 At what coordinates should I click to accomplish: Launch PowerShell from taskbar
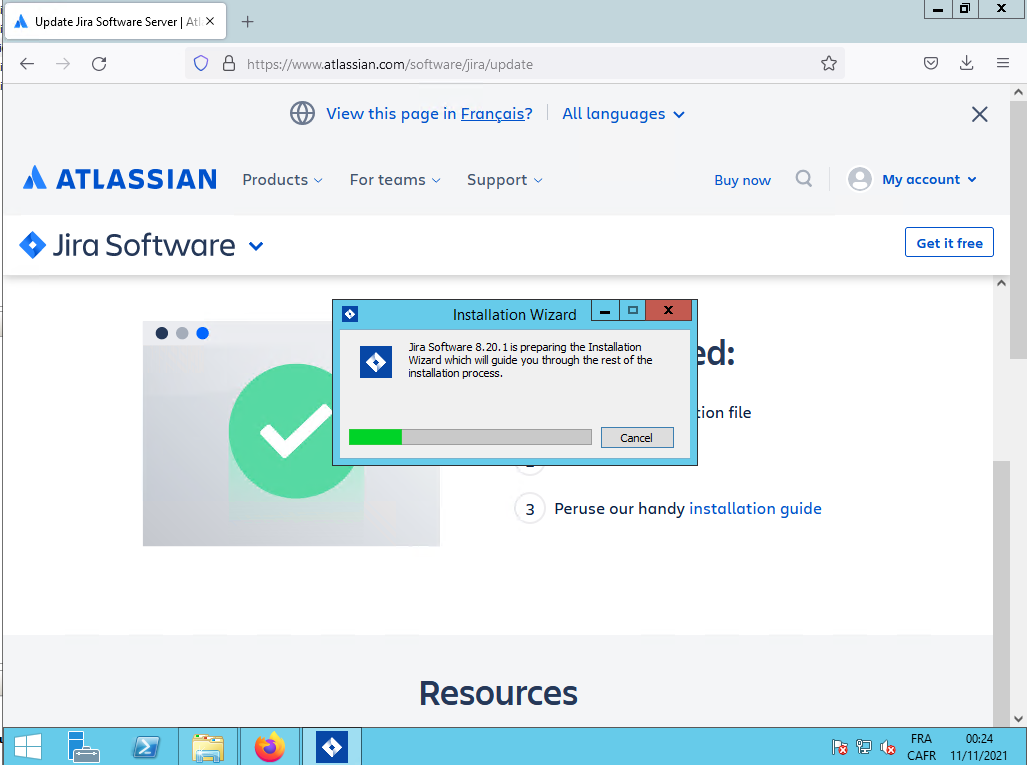click(x=145, y=747)
